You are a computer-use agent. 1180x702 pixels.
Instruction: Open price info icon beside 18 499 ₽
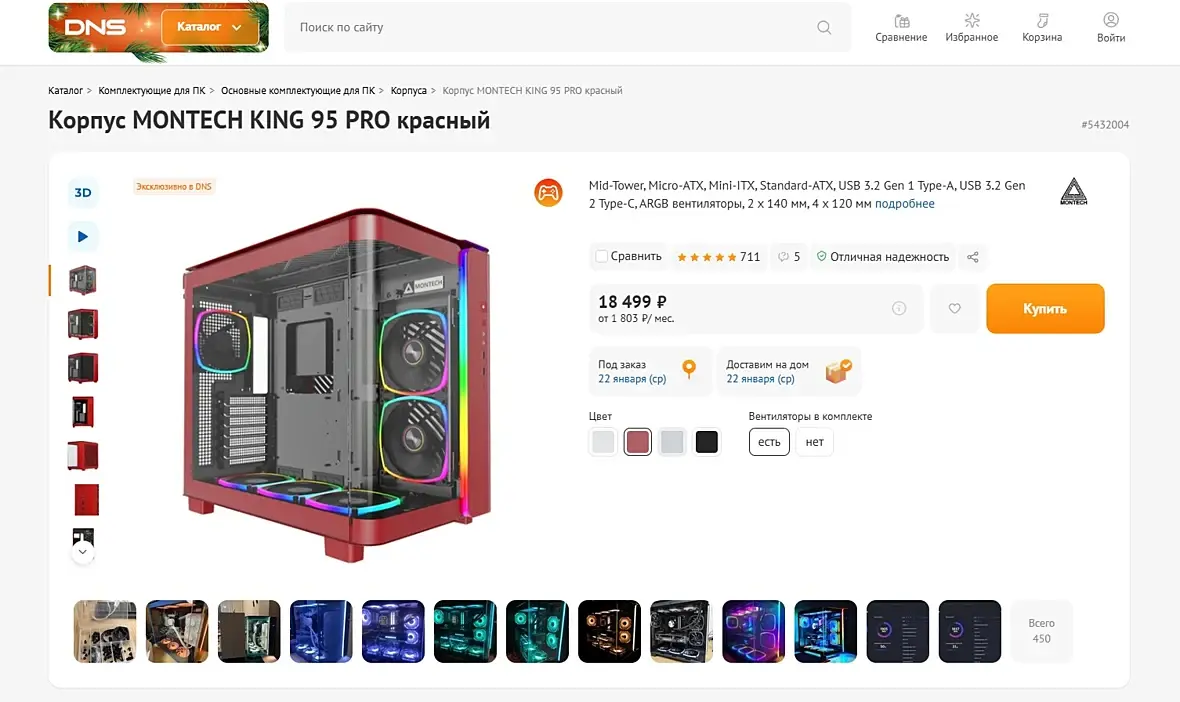click(899, 308)
